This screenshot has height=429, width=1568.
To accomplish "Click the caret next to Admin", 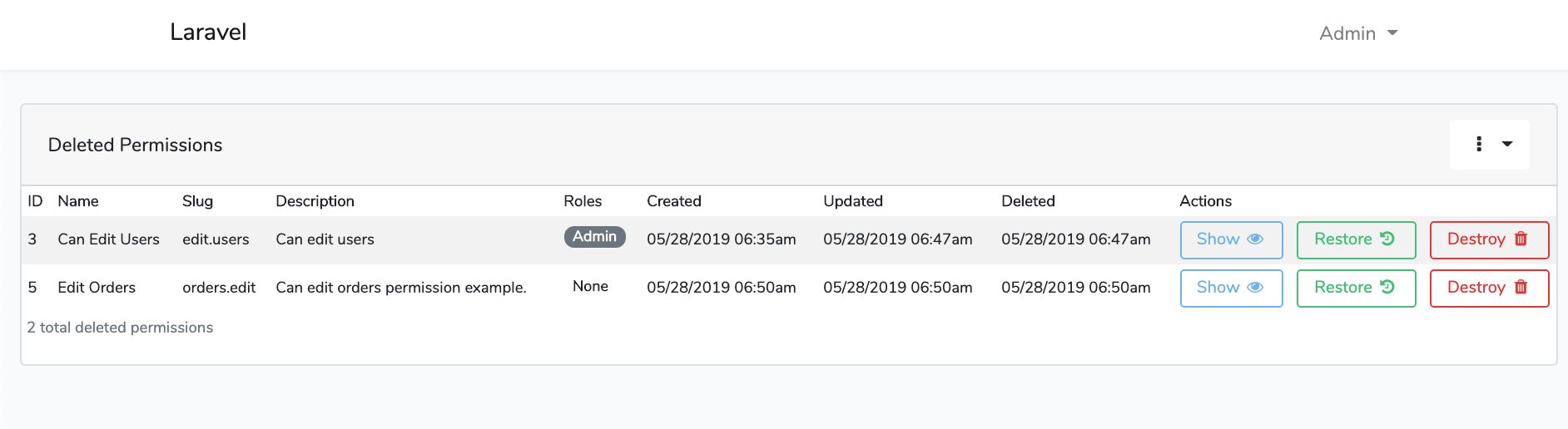I will click(1392, 33).
